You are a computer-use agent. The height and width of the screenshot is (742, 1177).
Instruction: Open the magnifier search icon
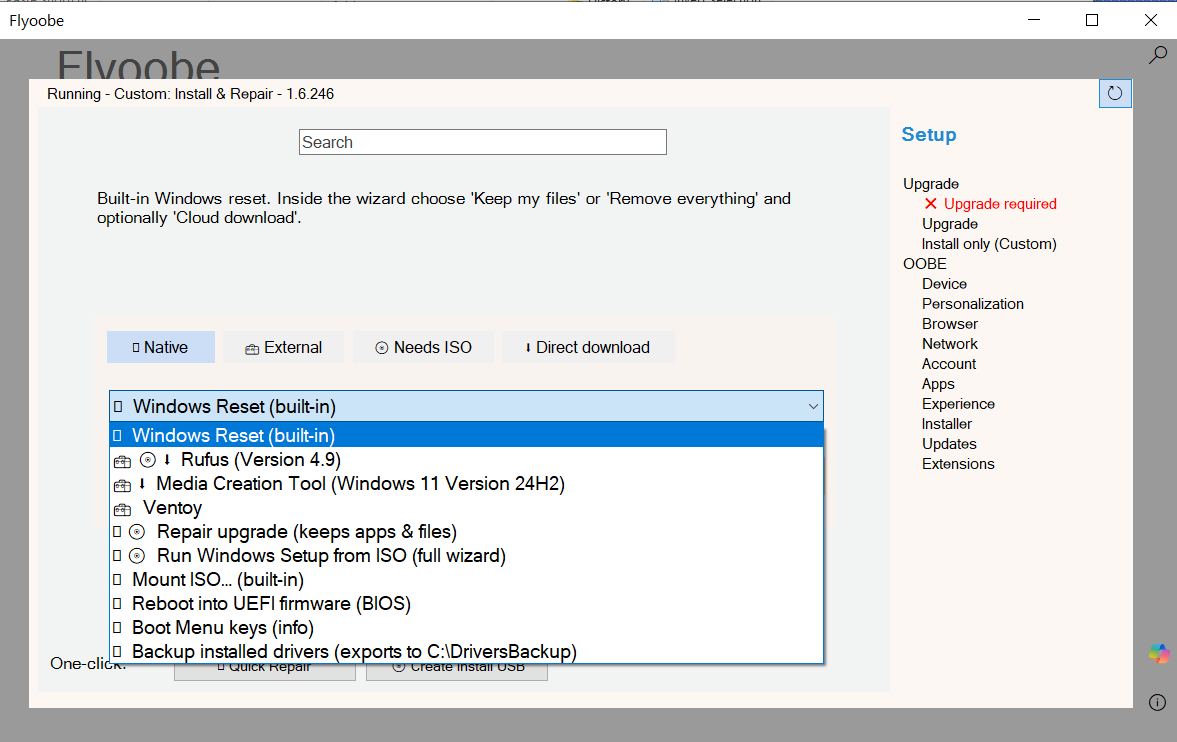click(1157, 55)
